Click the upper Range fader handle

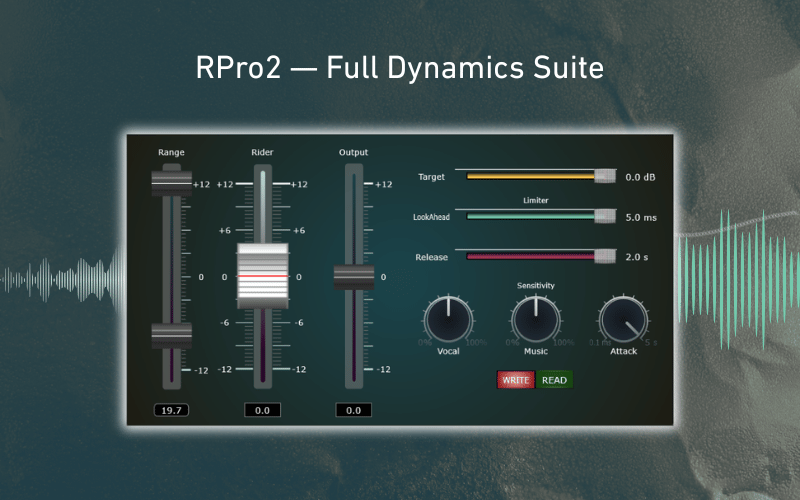tap(171, 183)
